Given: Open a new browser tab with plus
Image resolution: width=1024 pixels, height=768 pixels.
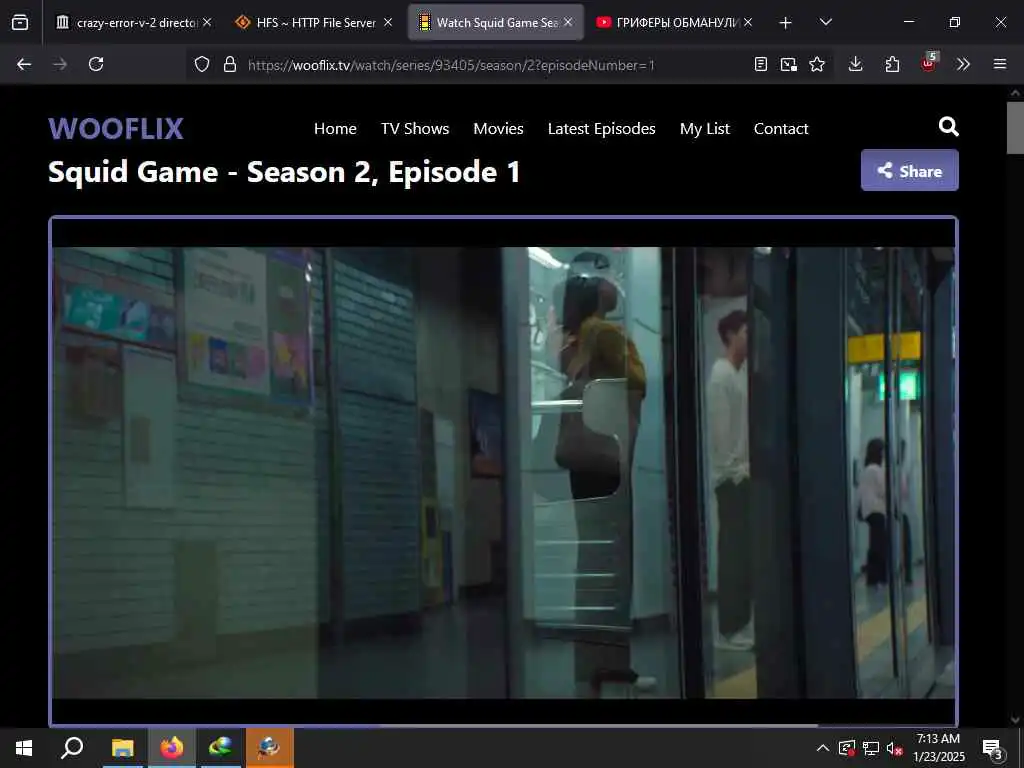Looking at the screenshot, I should pos(786,23).
